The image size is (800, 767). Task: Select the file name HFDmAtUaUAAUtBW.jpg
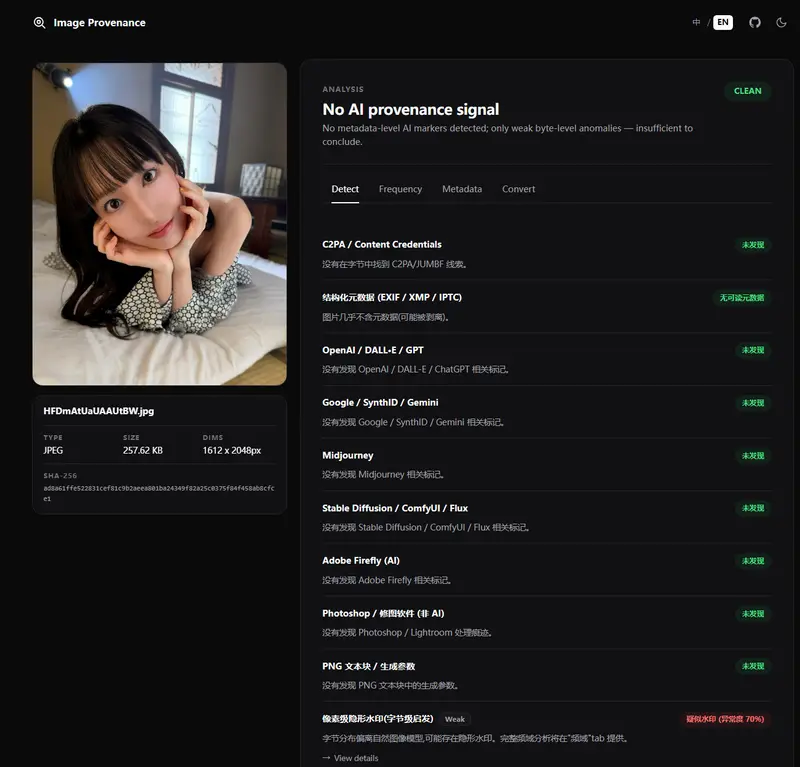[98, 411]
